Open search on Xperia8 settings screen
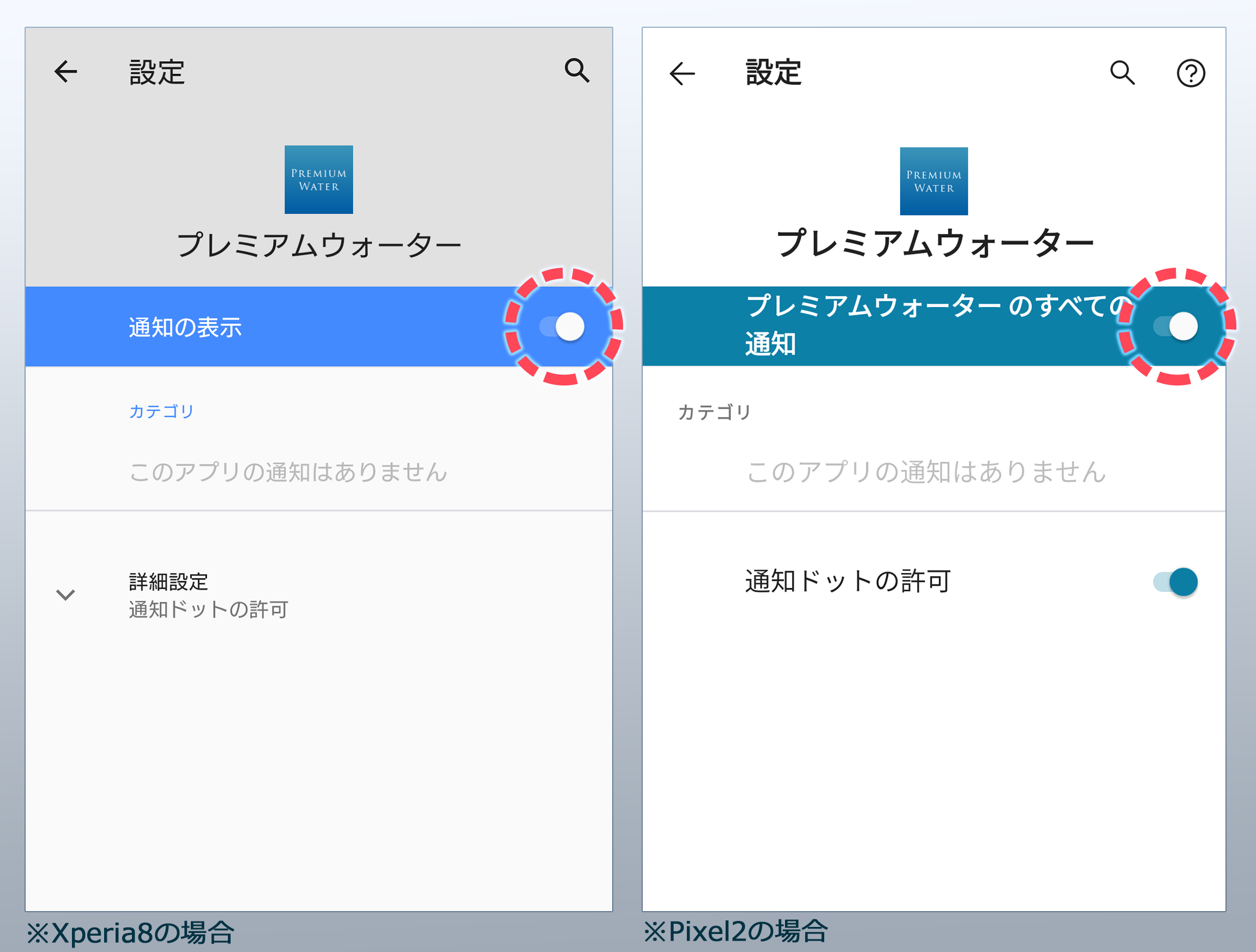Viewport: 1256px width, 952px height. tap(576, 70)
